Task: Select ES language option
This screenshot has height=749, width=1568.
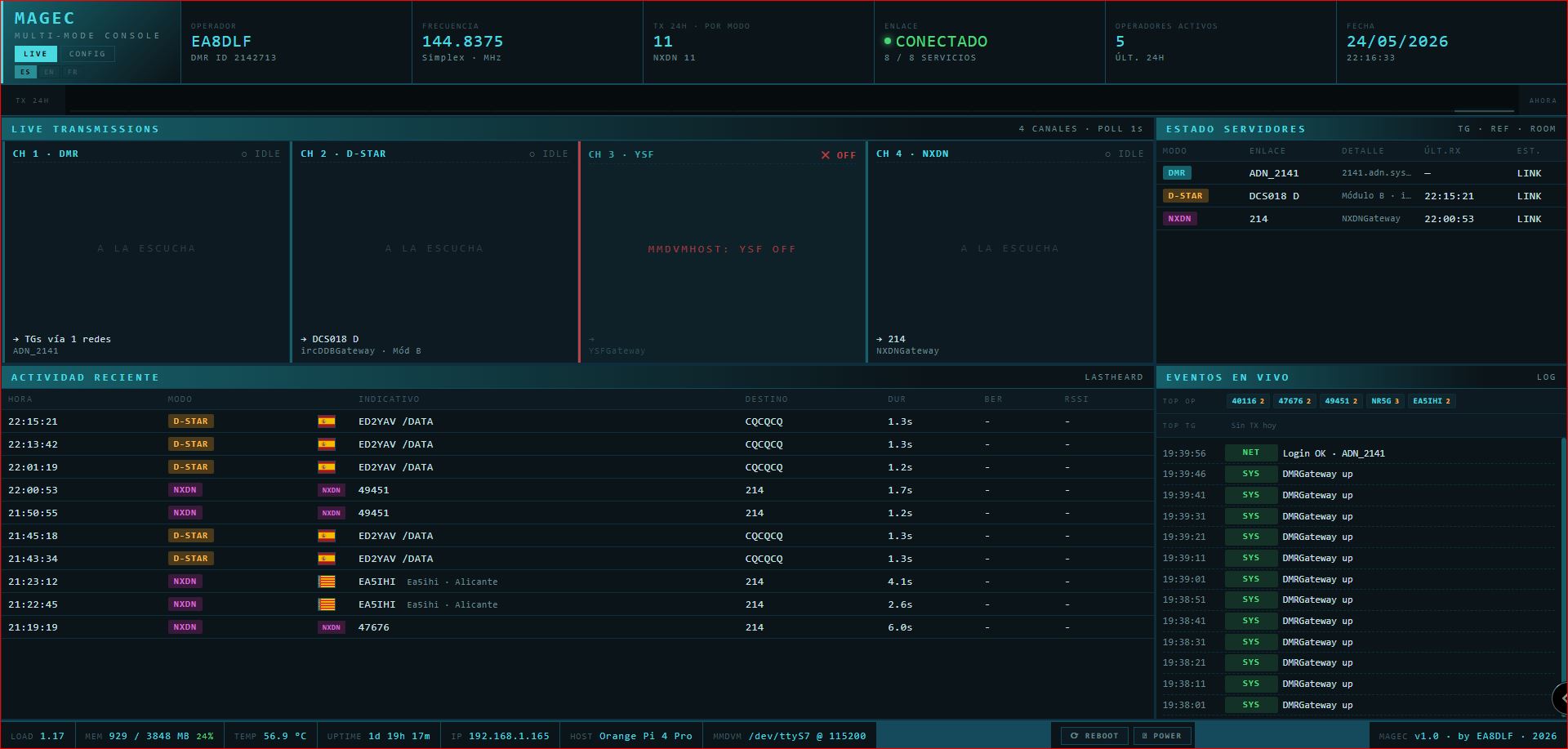Action: (x=25, y=72)
